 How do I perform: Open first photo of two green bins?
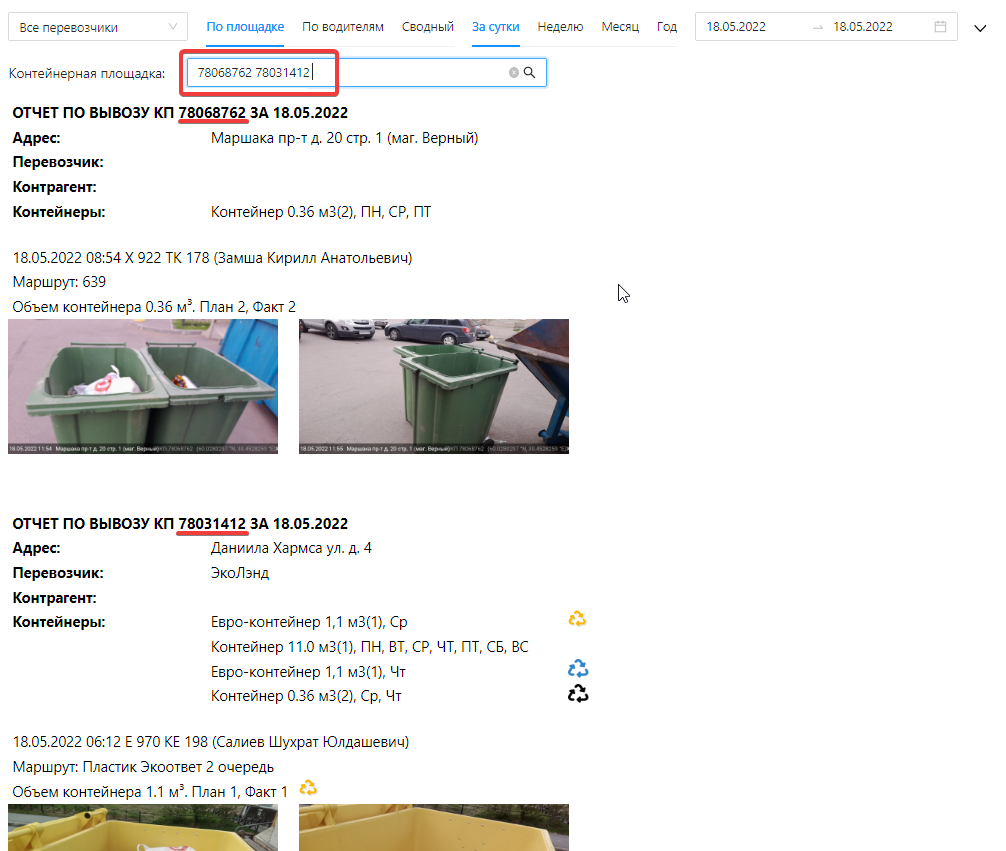(143, 386)
